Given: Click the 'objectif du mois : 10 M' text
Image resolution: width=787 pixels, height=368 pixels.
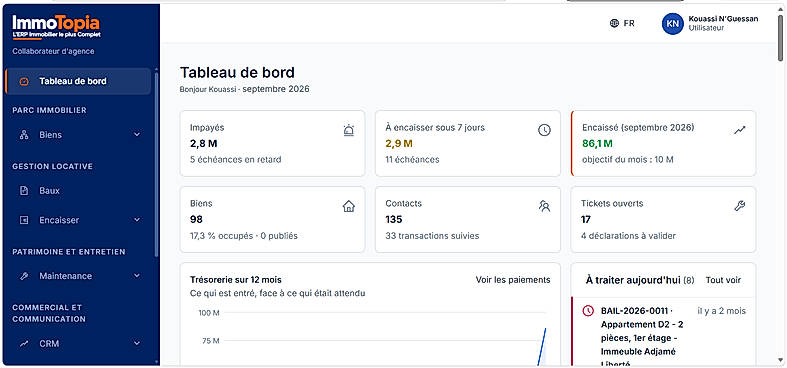Looking at the screenshot, I should click(x=627, y=160).
